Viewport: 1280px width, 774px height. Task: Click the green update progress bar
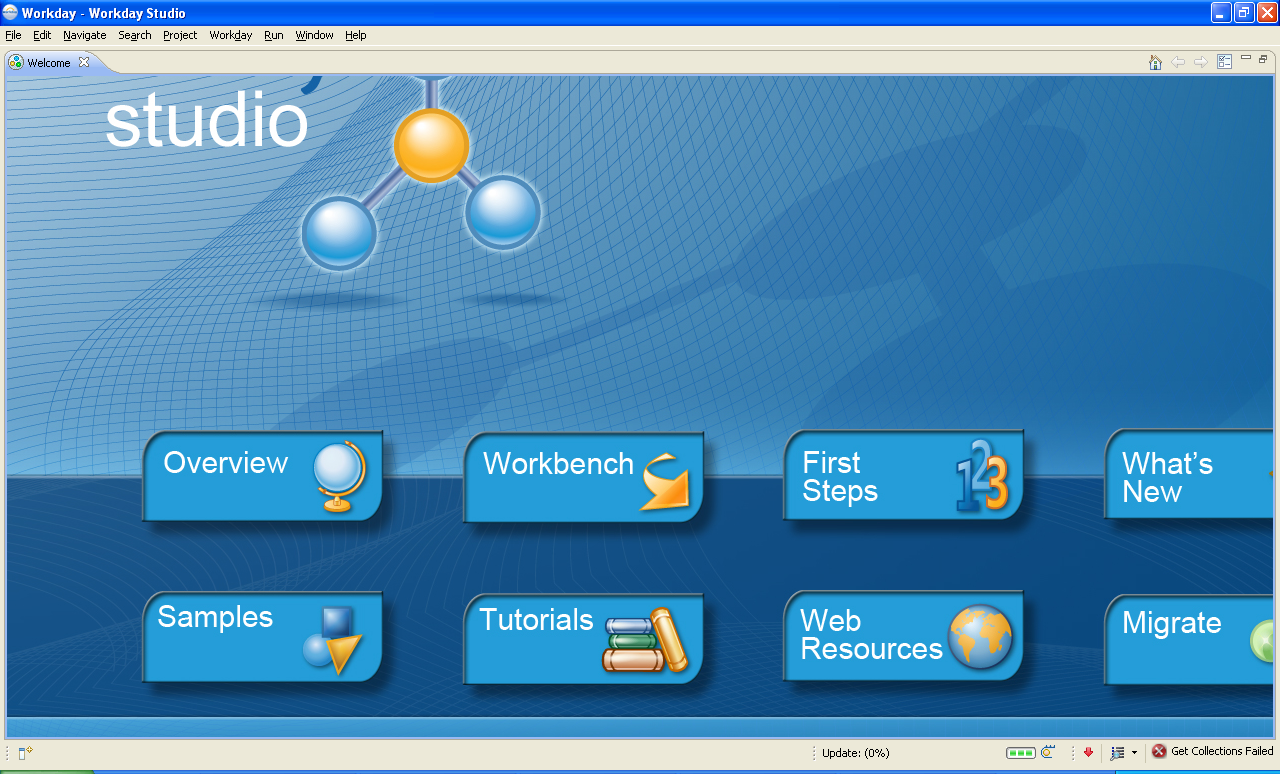coord(1020,752)
